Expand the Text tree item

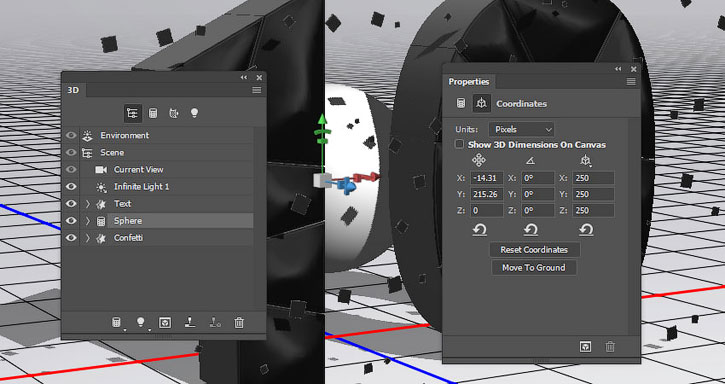click(x=88, y=204)
